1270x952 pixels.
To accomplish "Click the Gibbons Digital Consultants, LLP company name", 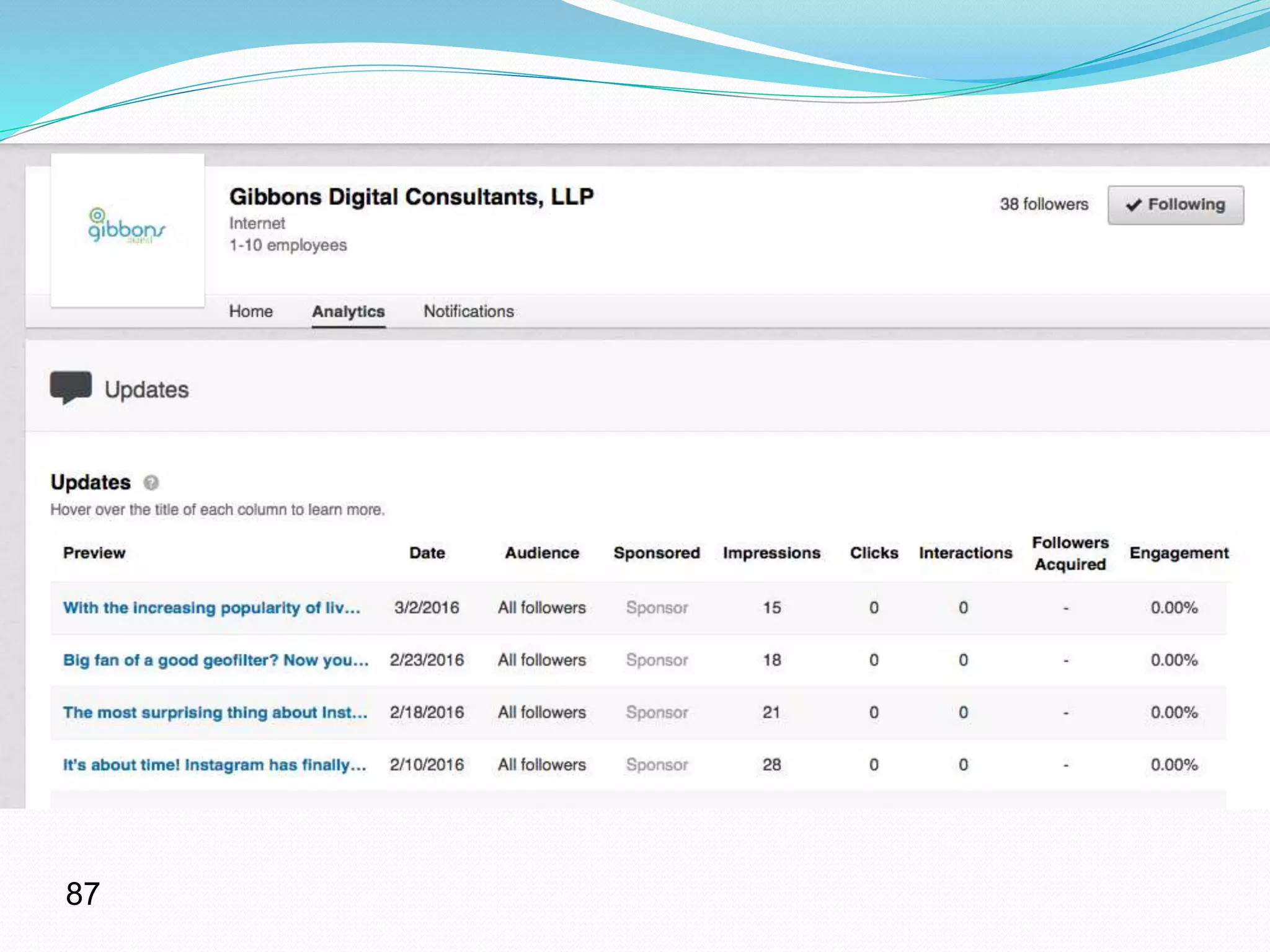I will (x=411, y=197).
